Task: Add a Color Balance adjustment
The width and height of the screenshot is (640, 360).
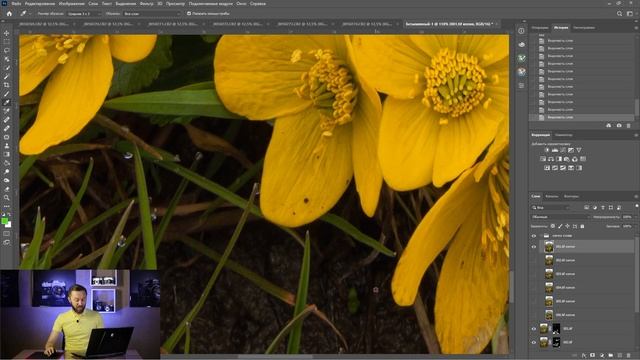Action: pos(551,159)
